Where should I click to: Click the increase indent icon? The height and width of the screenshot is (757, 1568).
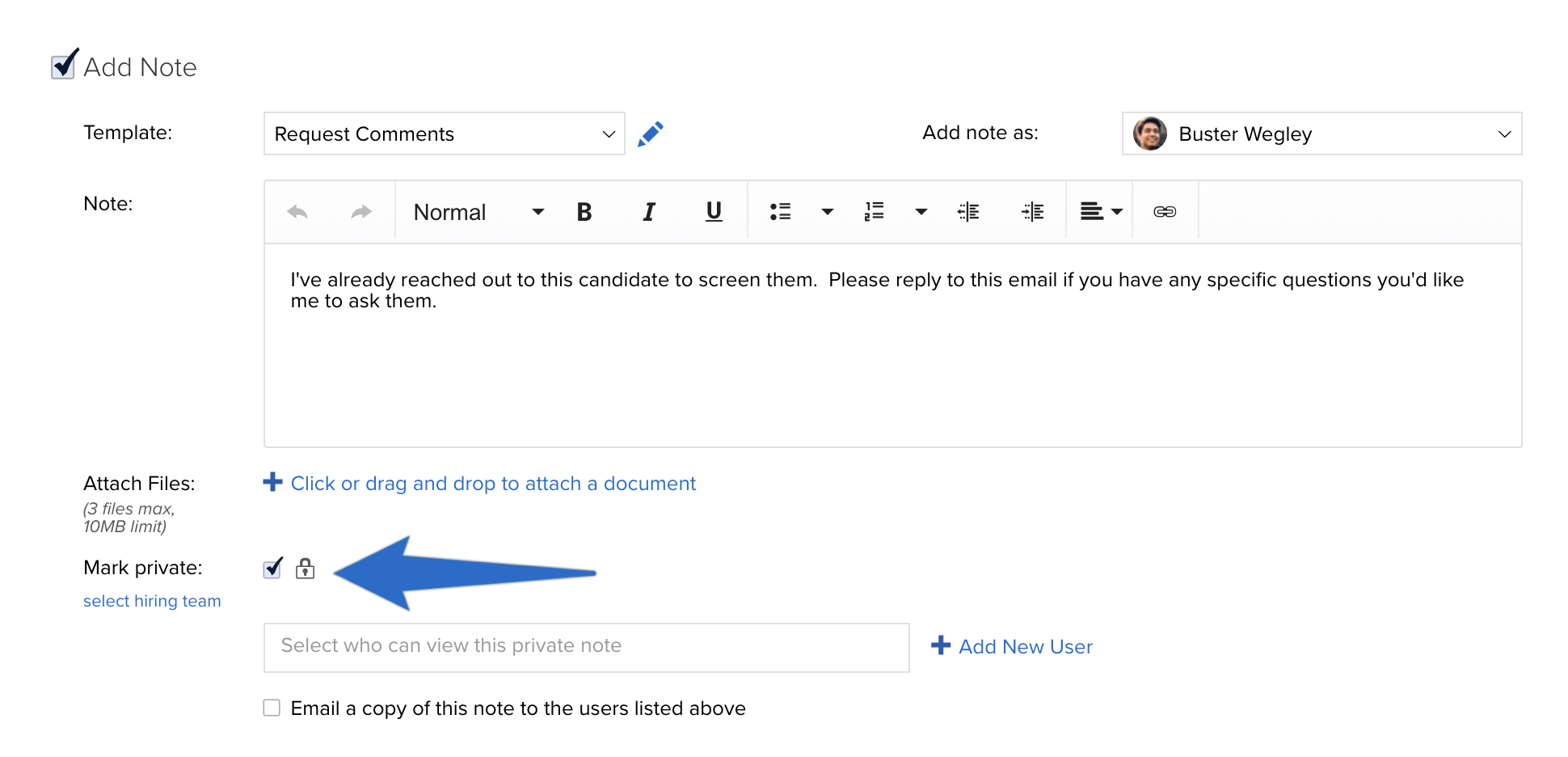pos(1033,212)
